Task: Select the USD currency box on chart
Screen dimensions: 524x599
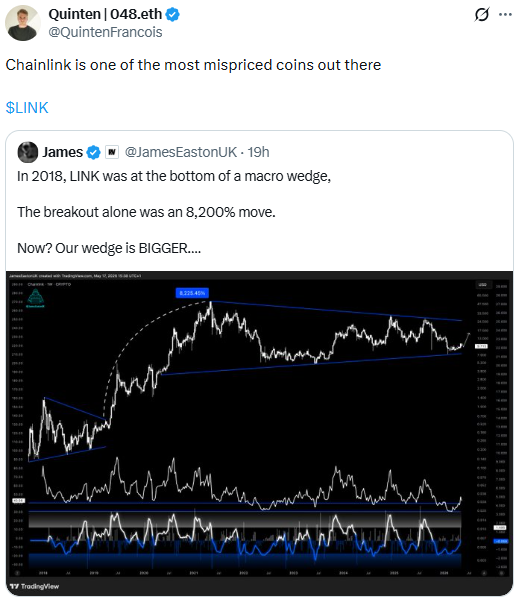Action: click(x=483, y=285)
